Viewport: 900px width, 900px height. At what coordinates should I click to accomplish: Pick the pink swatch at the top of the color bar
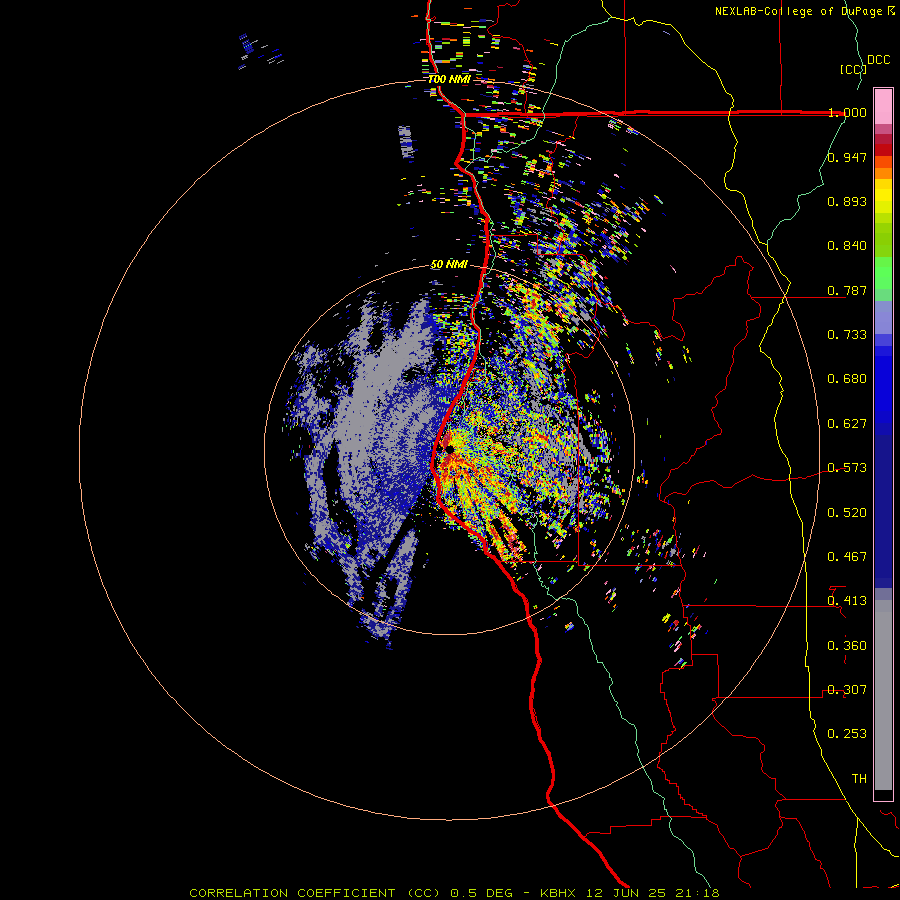point(883,107)
